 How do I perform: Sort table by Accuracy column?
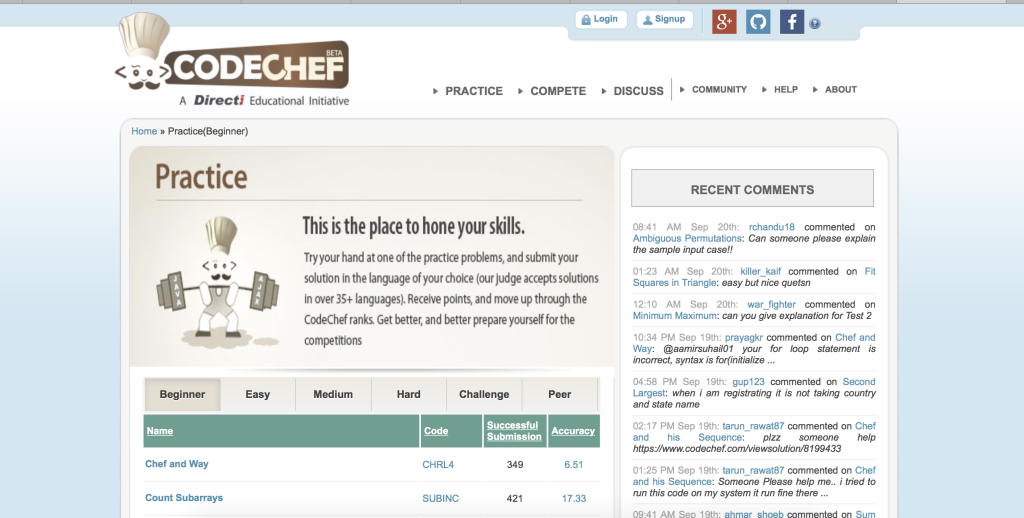coord(573,431)
